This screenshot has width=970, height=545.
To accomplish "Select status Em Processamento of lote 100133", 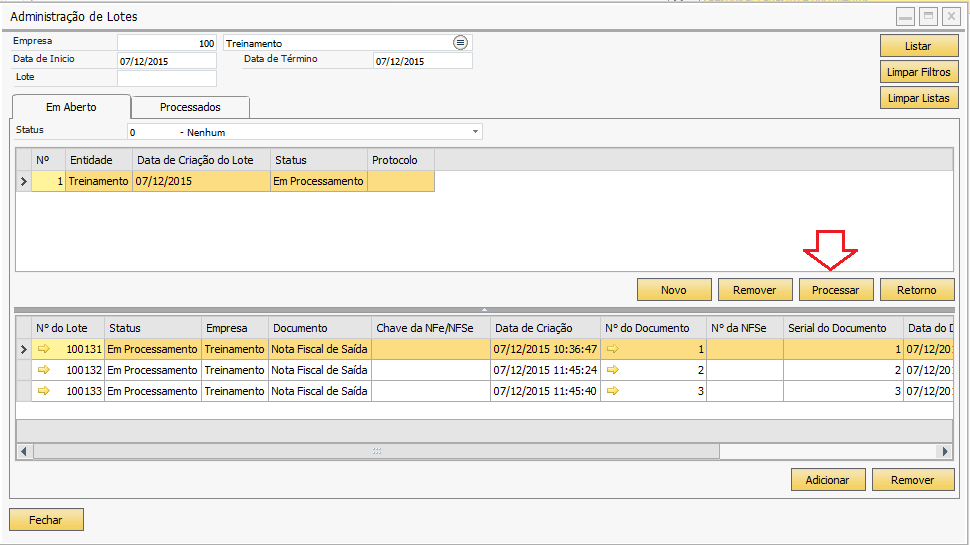I will [x=153, y=391].
